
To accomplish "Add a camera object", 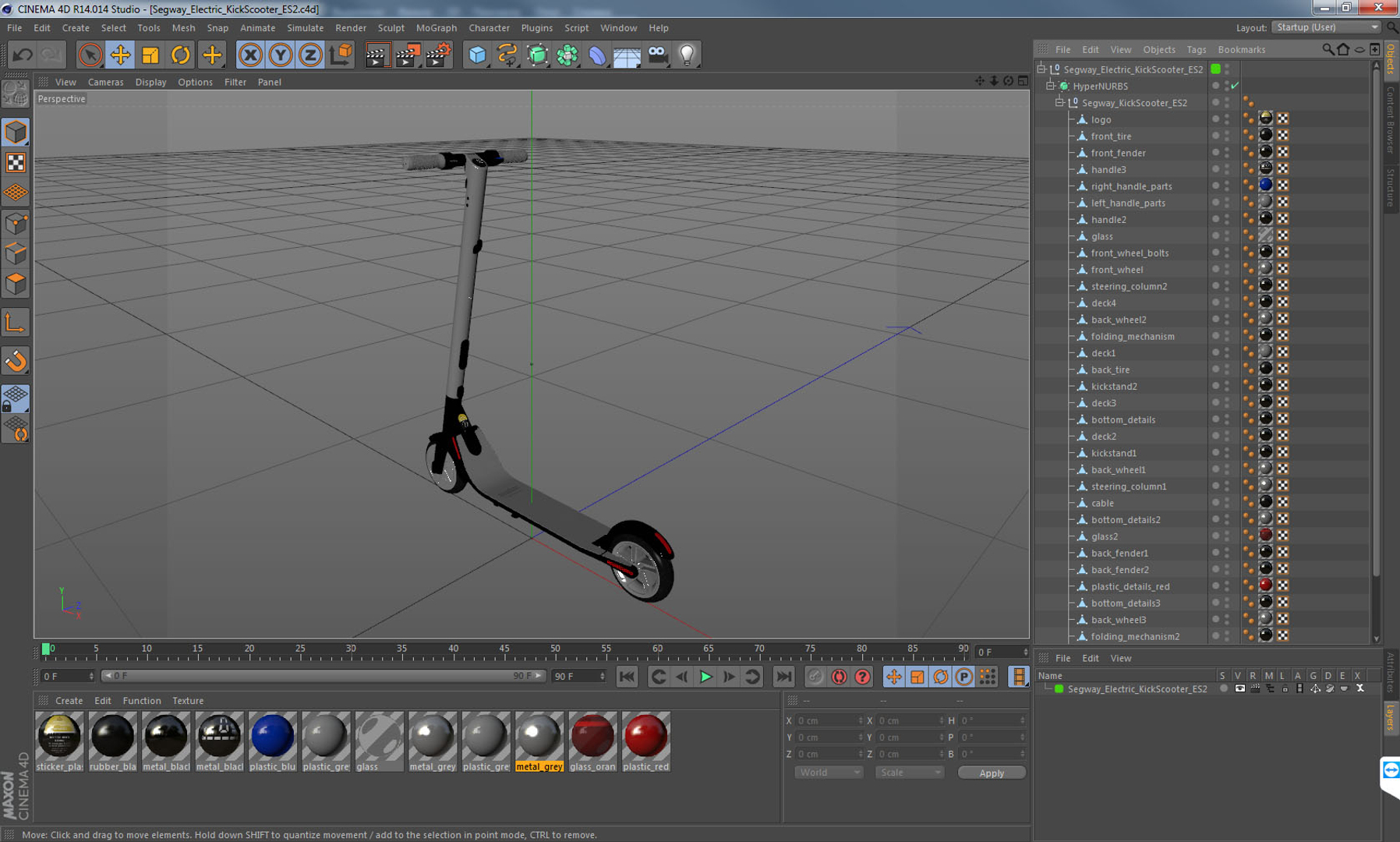I will tap(657, 55).
